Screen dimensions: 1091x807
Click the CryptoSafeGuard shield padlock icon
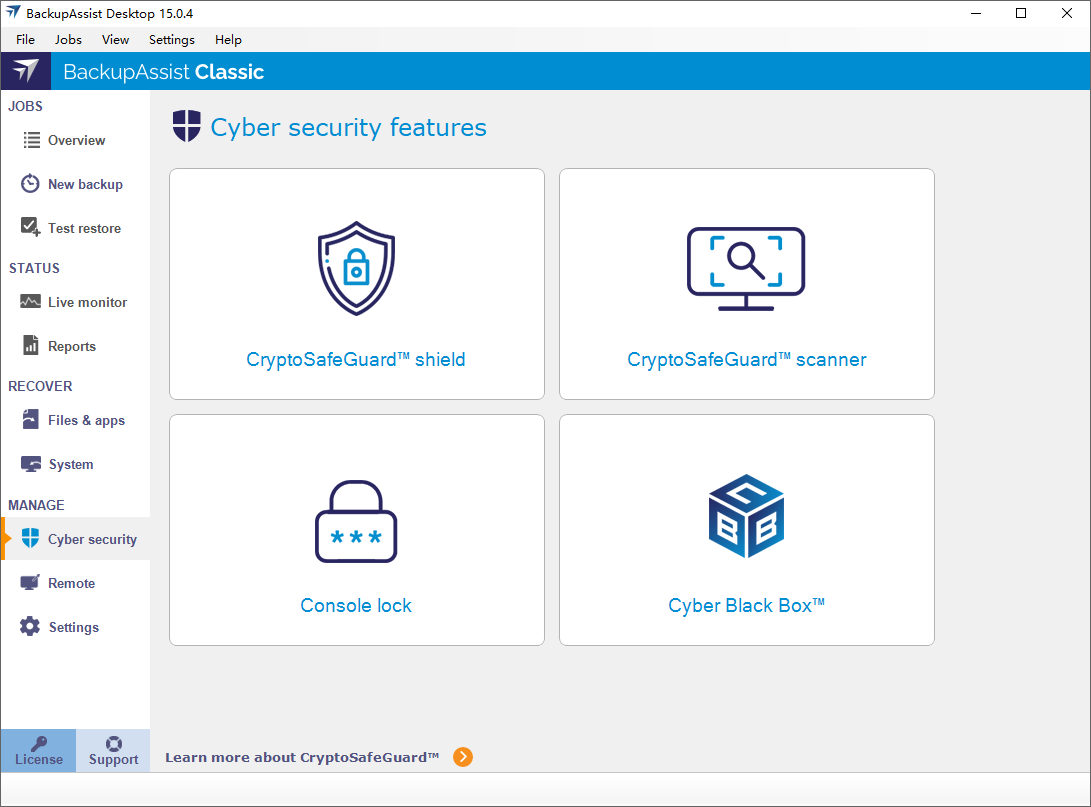[x=356, y=268]
